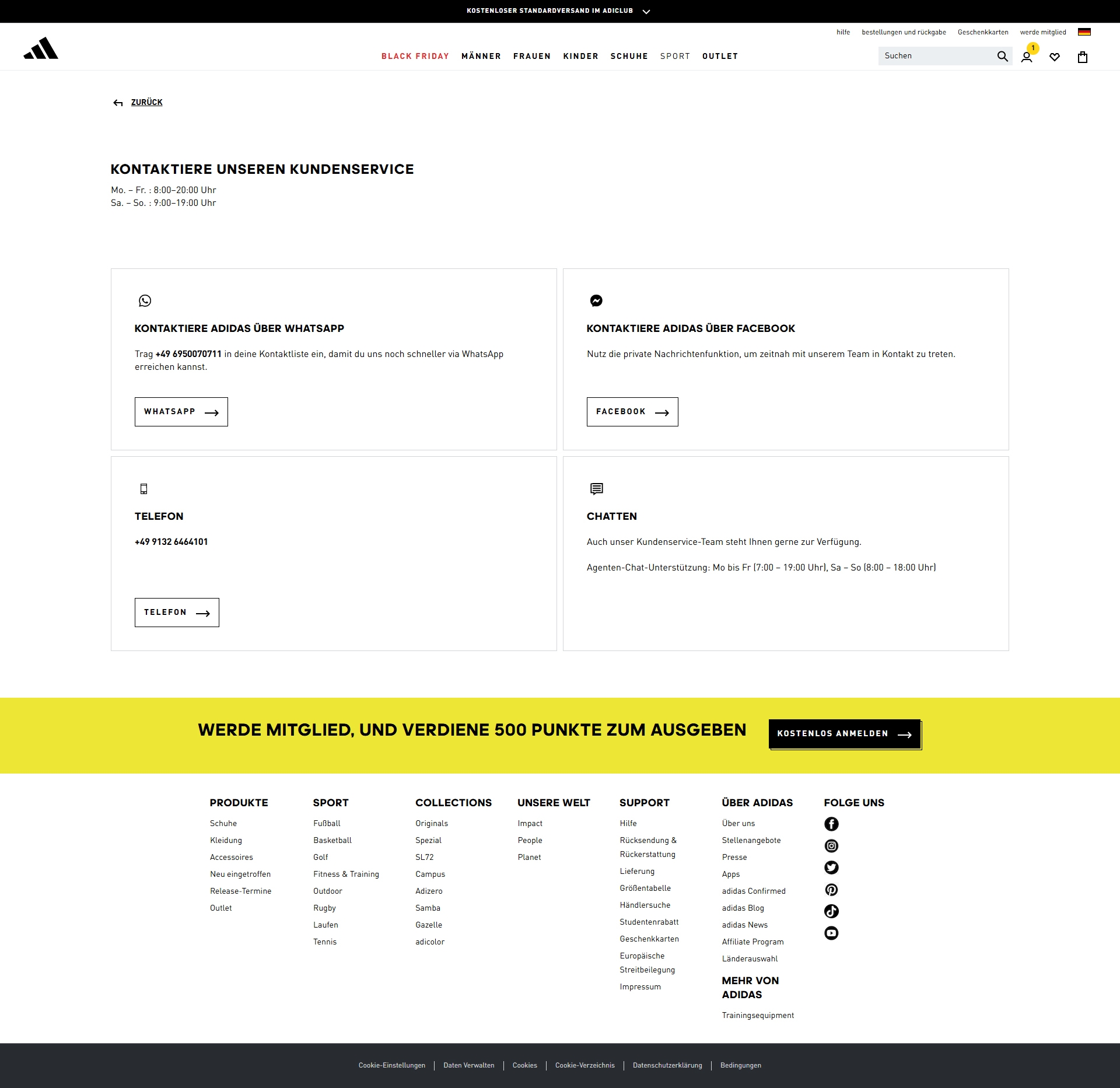This screenshot has width=1120, height=1088.
Task: Open Gazelle collection footer link
Action: pos(429,925)
